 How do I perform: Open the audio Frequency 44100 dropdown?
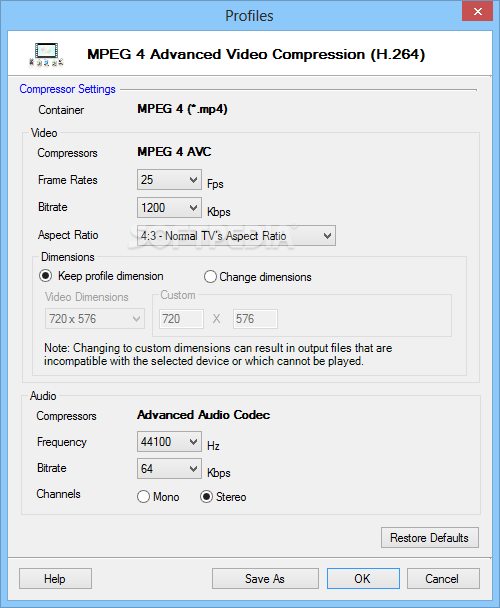tap(169, 442)
